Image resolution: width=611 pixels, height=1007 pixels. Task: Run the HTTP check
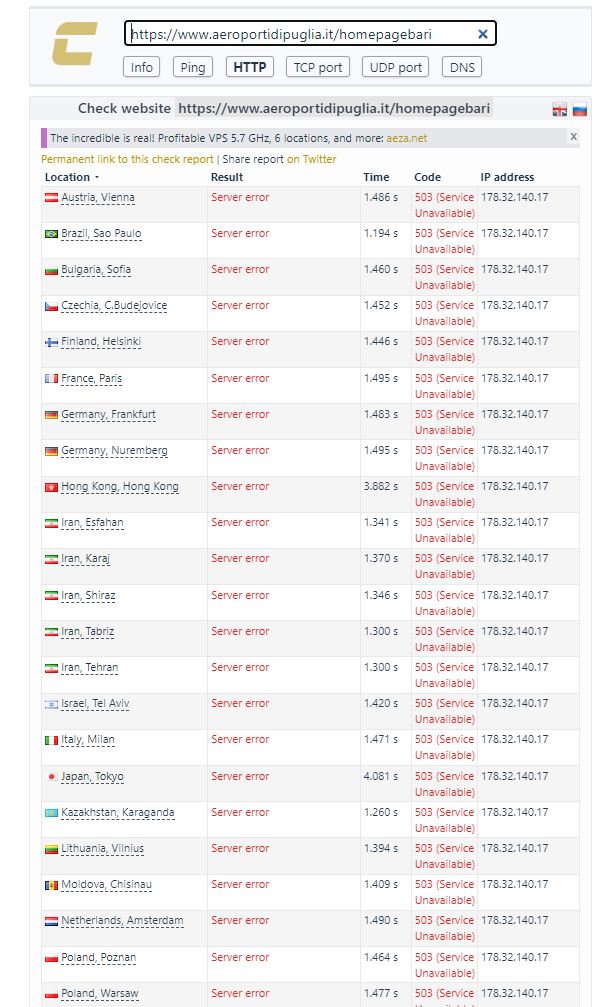(249, 67)
